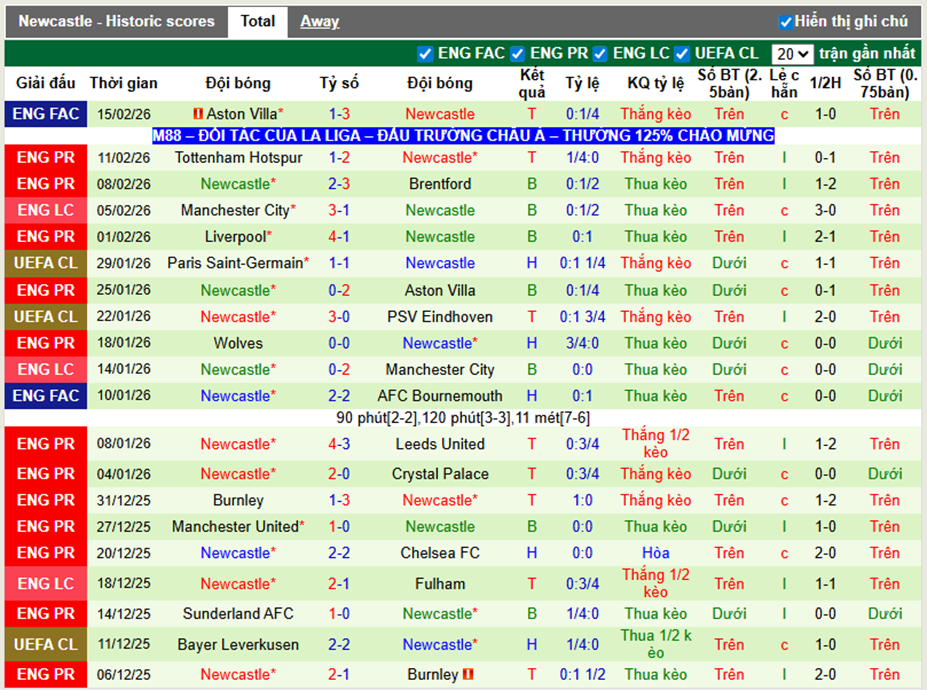Switch to the Away tab
This screenshot has height=690, width=927.
[x=319, y=22]
